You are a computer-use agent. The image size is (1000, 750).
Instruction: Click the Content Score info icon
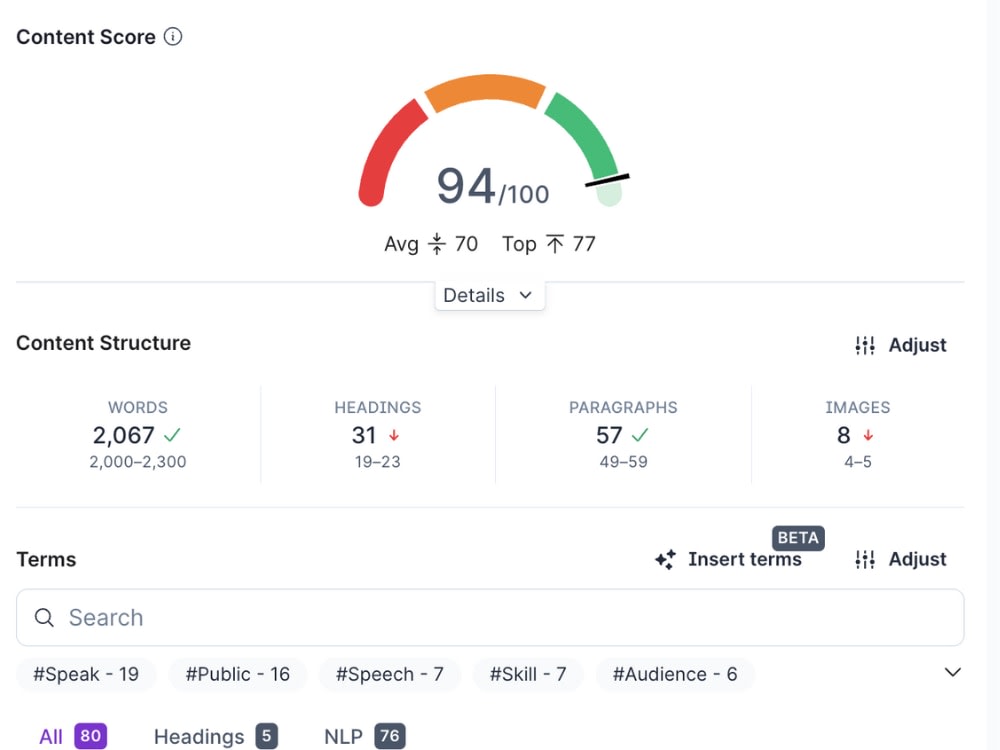(173, 36)
